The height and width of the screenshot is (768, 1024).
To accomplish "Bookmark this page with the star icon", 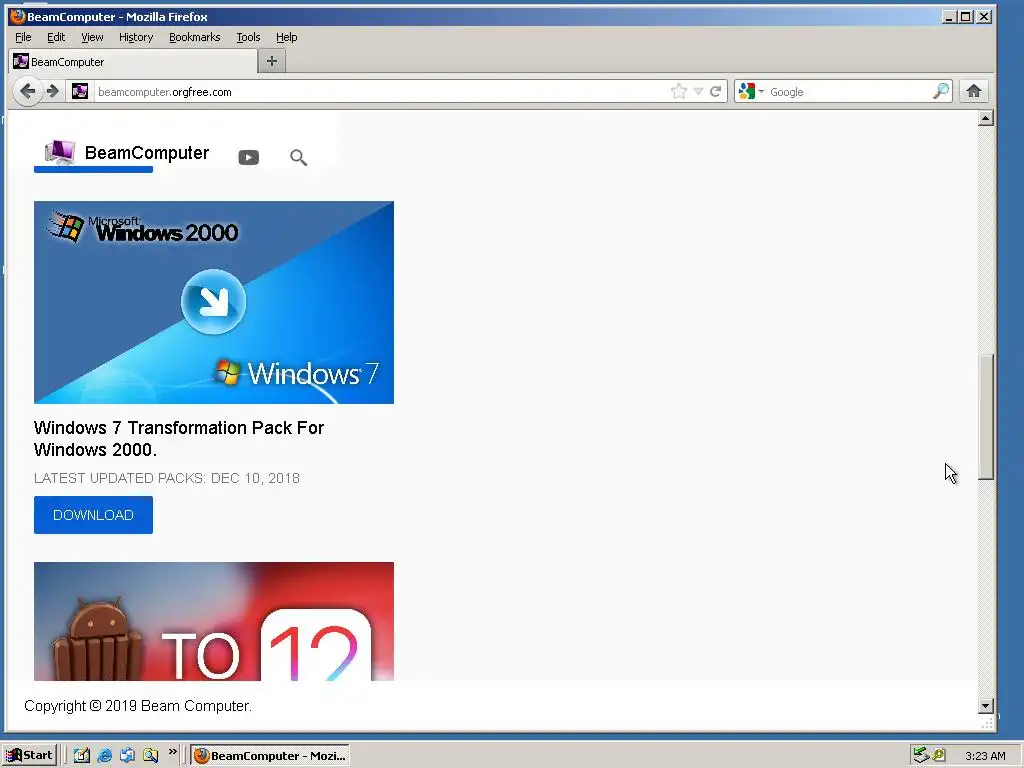I will [x=679, y=91].
